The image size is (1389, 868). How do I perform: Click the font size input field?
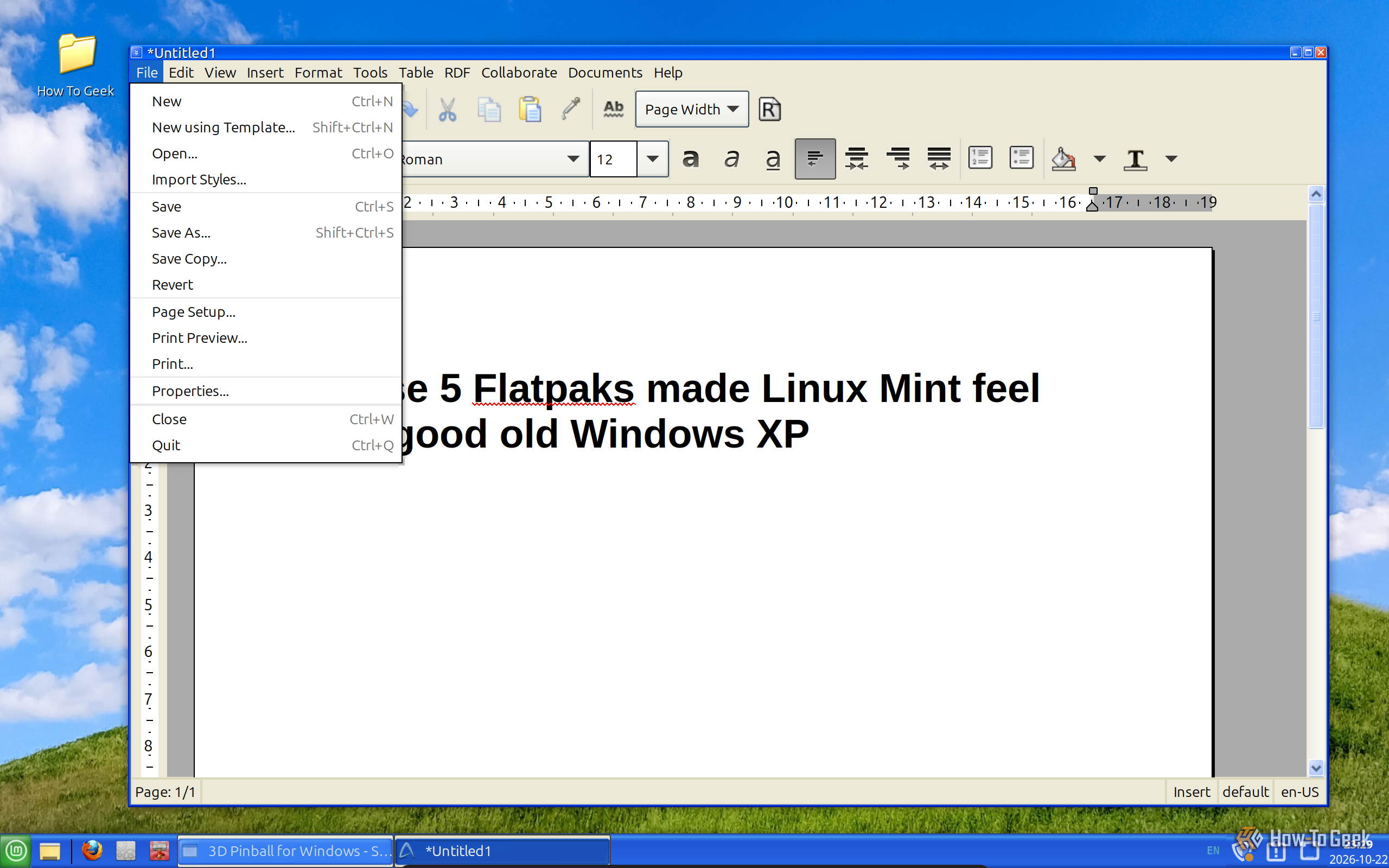coord(614,159)
